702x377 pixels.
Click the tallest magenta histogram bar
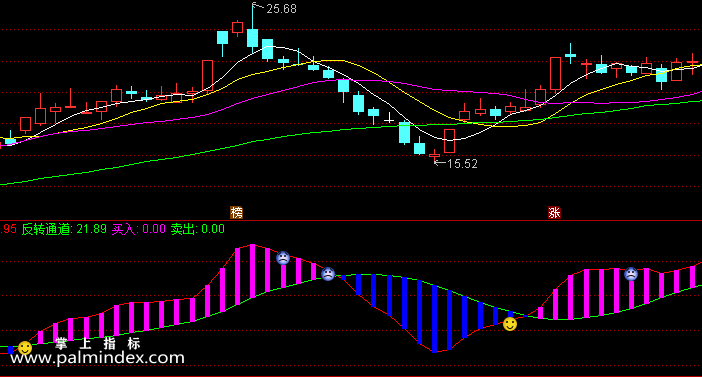tap(253, 271)
